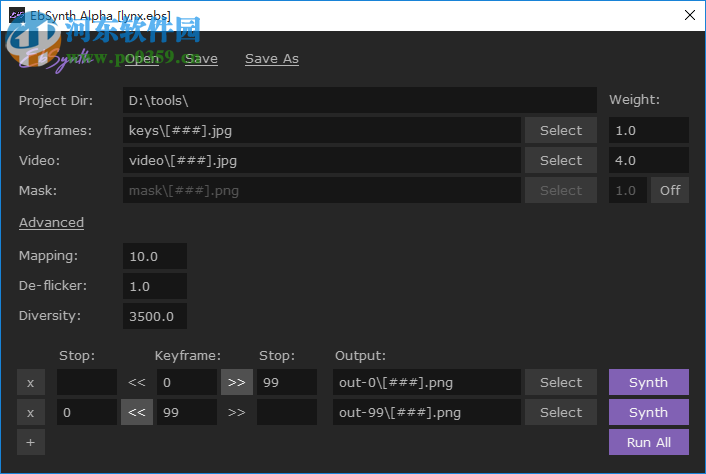Click Synth for the out-99 row

point(649,412)
